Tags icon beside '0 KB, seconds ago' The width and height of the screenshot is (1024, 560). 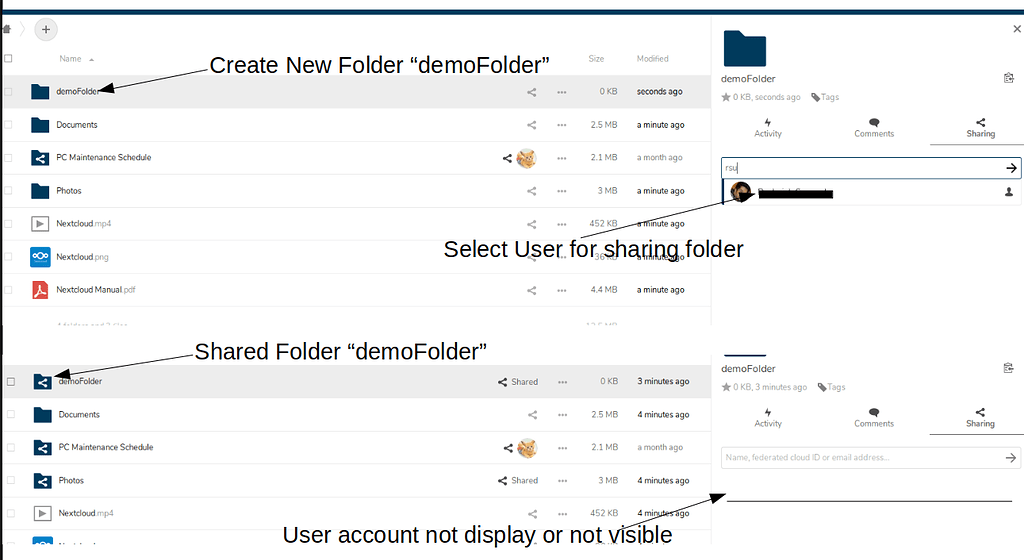[815, 97]
